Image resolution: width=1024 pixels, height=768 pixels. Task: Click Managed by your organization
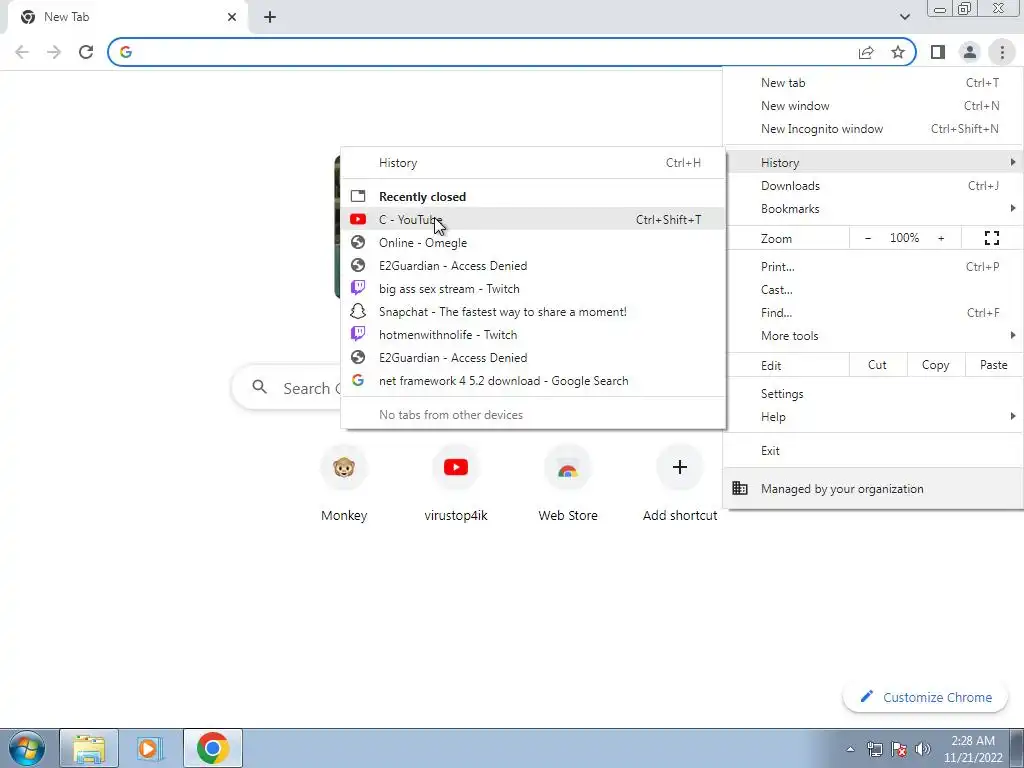pos(873,488)
